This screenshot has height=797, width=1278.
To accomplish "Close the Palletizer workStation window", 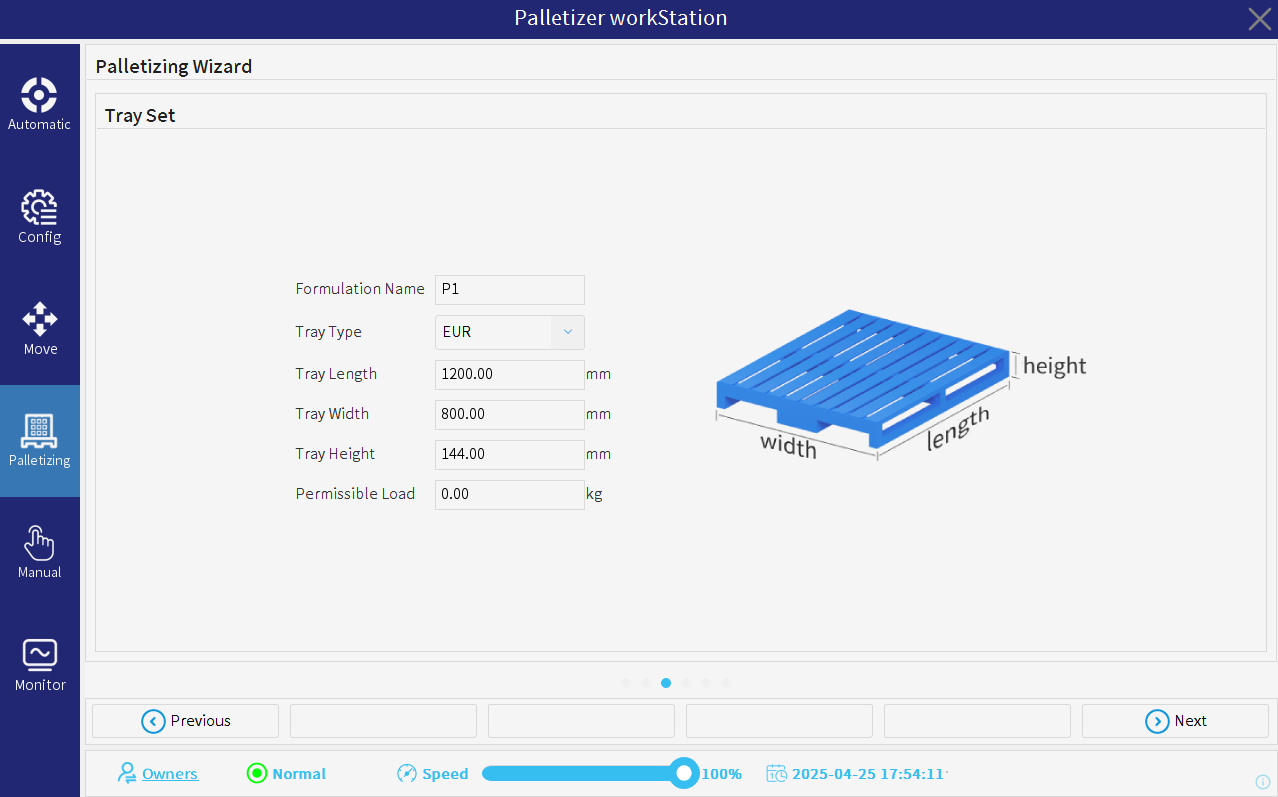I will pos(1259,18).
